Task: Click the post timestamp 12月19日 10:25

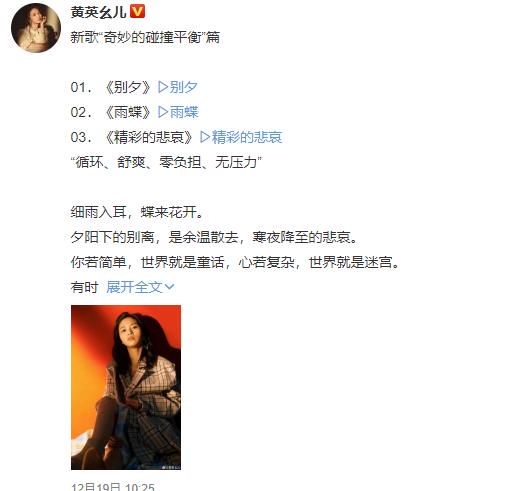Action: point(113,487)
